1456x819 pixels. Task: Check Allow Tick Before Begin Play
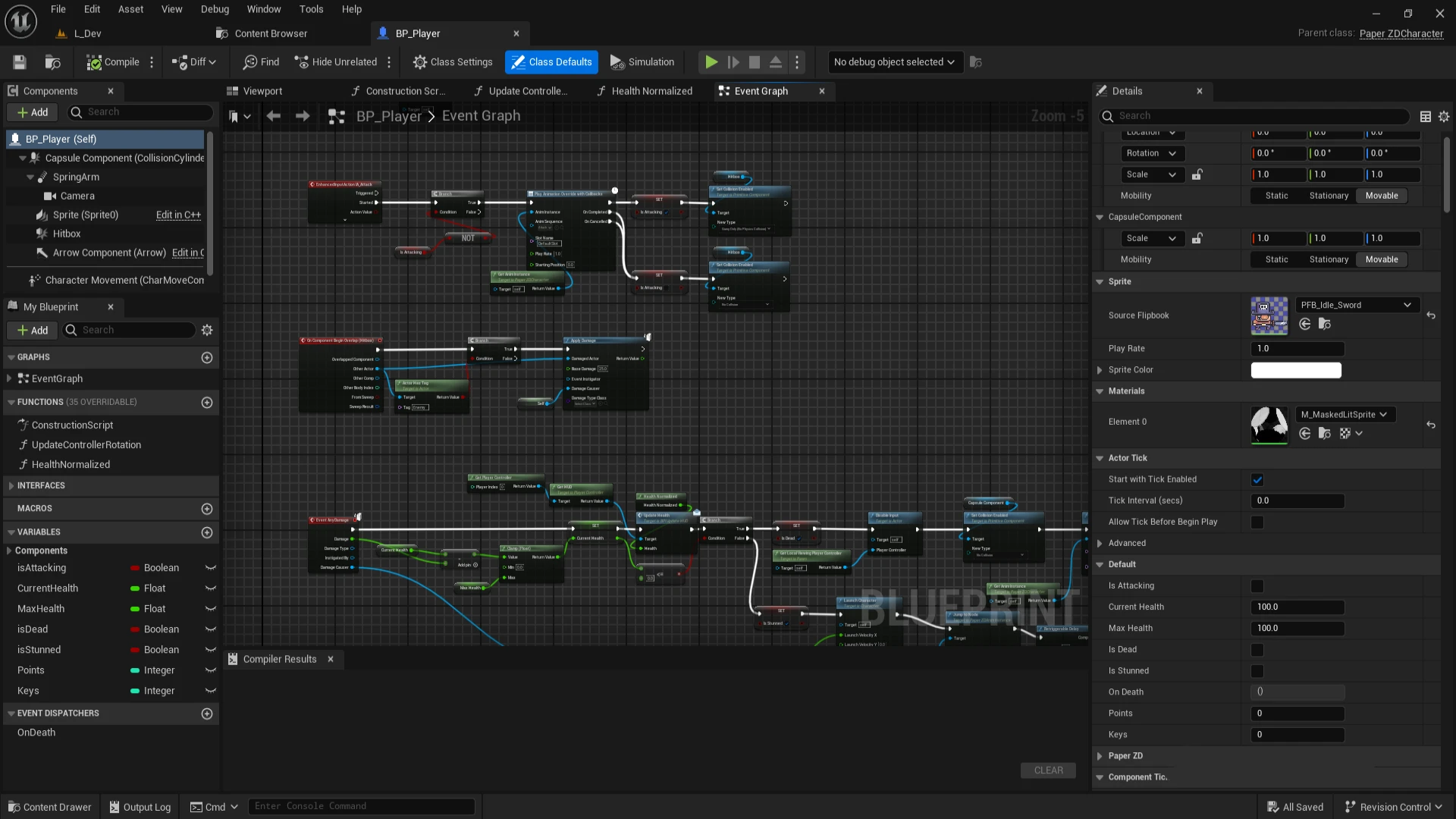coord(1257,522)
